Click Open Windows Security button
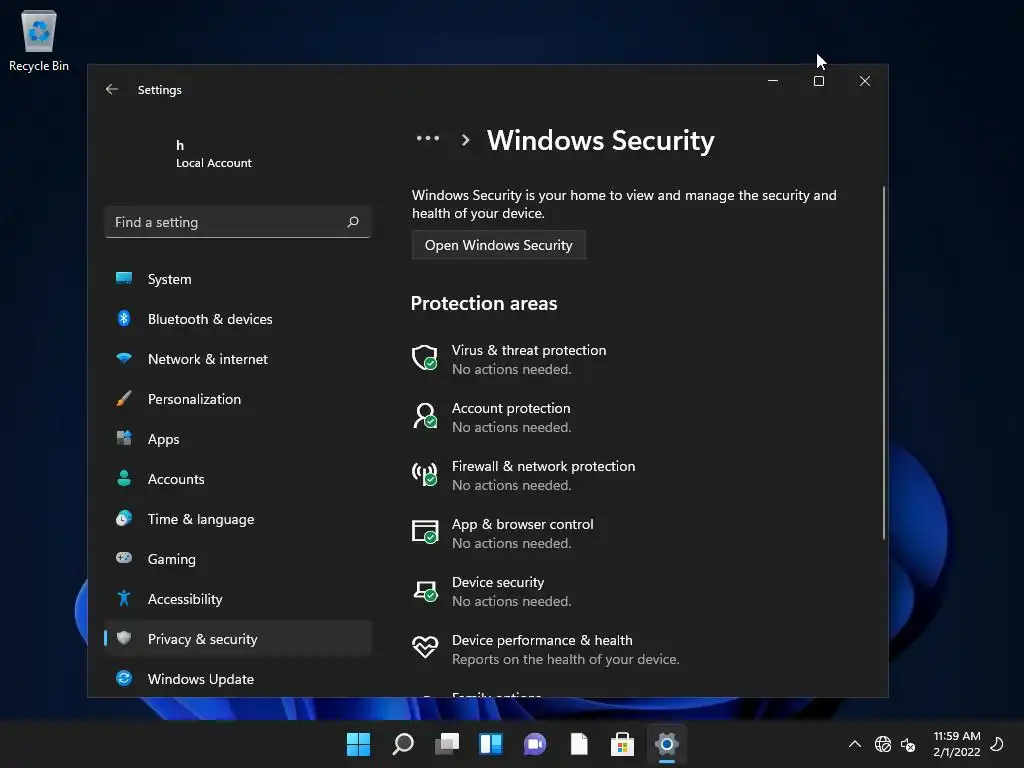This screenshot has height=768, width=1024. tap(498, 245)
